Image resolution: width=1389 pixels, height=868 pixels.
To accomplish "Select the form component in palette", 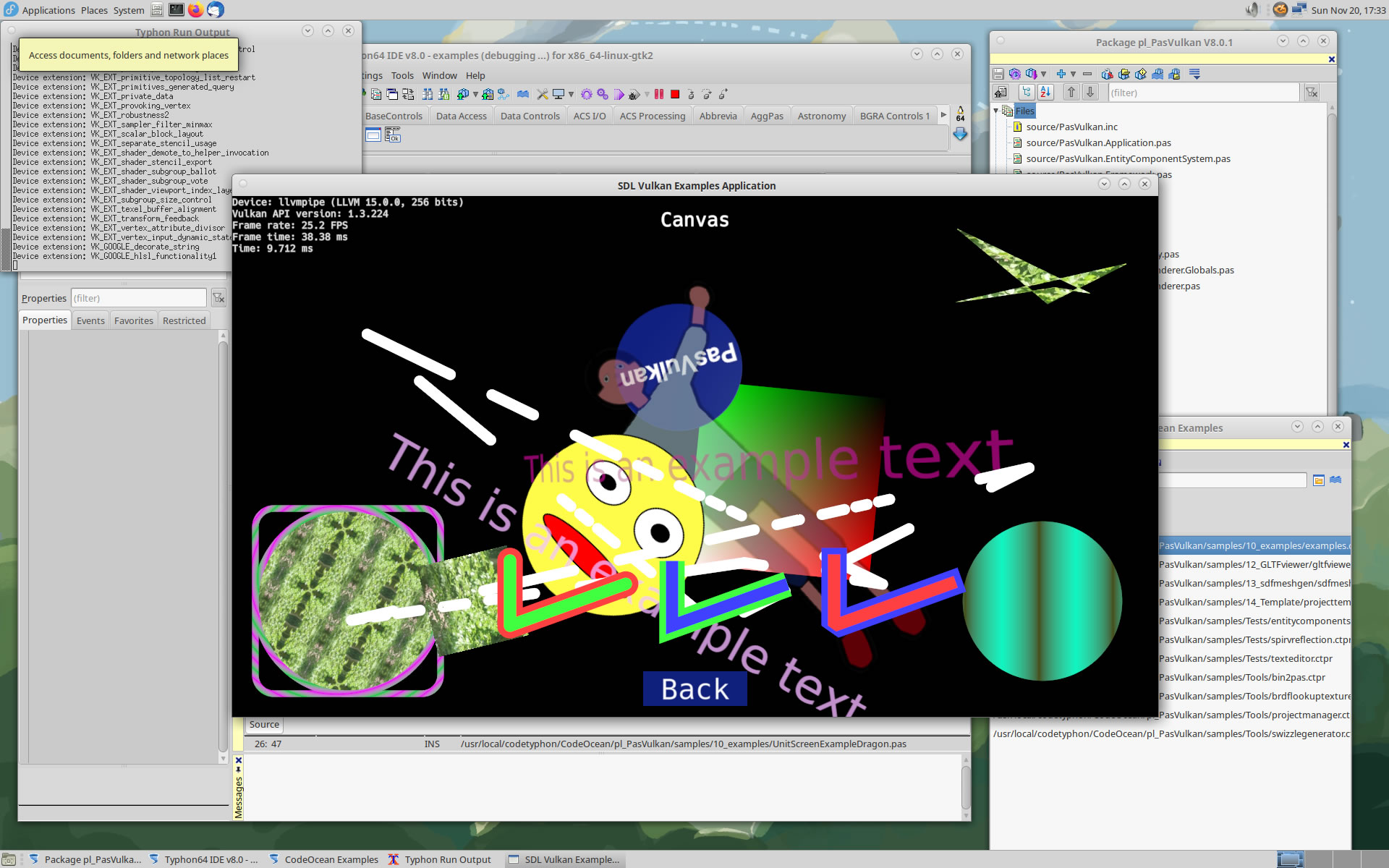I will pos(373,135).
